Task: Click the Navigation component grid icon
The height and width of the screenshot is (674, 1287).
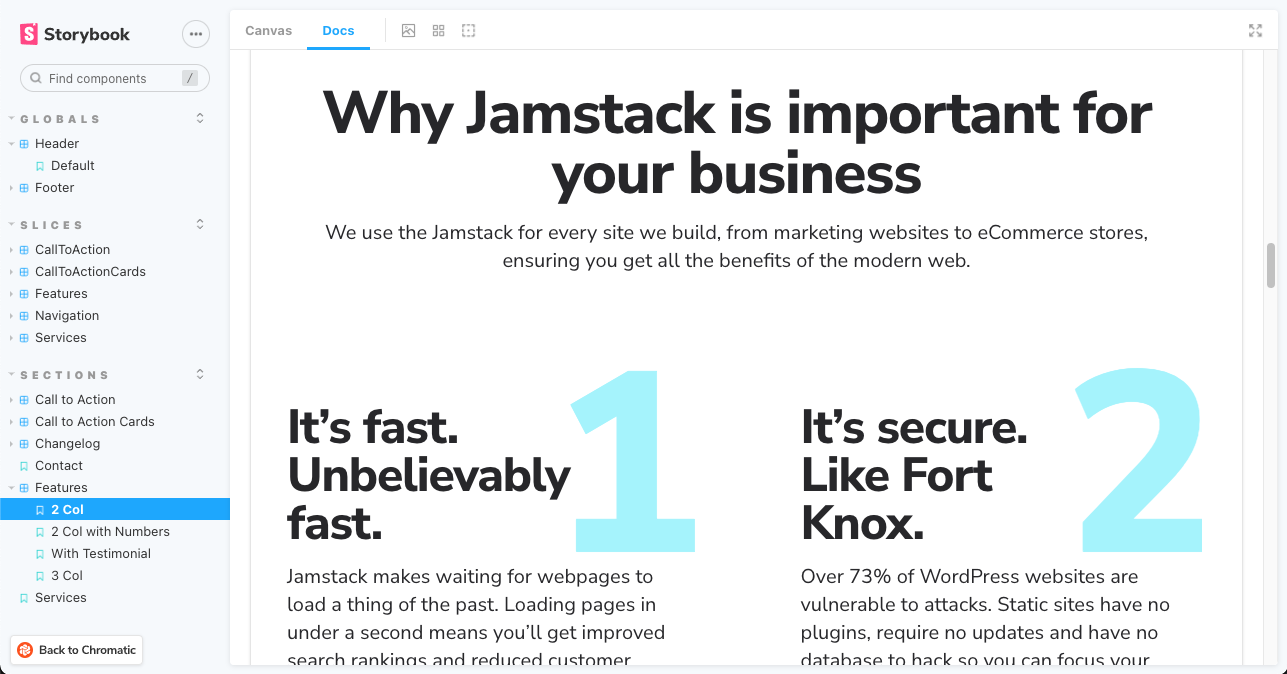Action: 24,316
